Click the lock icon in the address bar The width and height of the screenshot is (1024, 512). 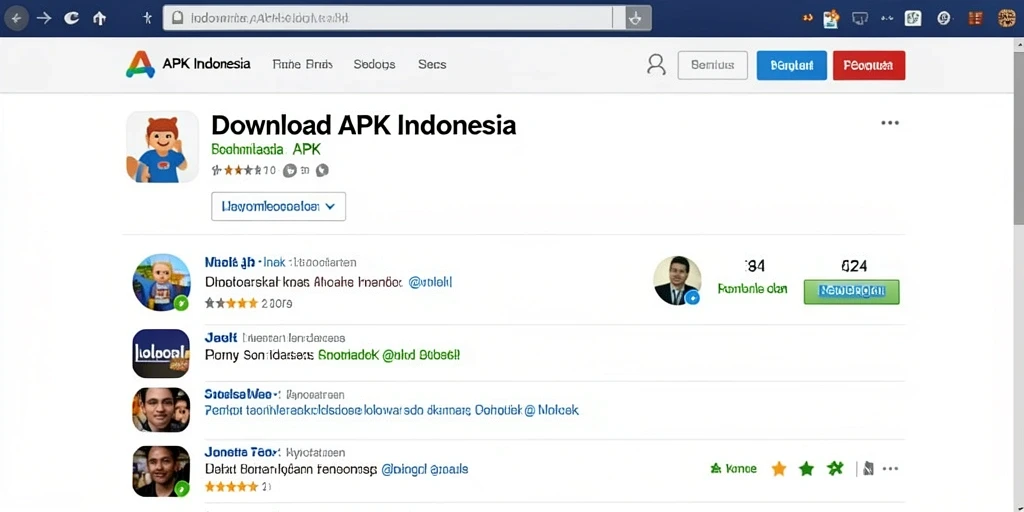point(177,18)
